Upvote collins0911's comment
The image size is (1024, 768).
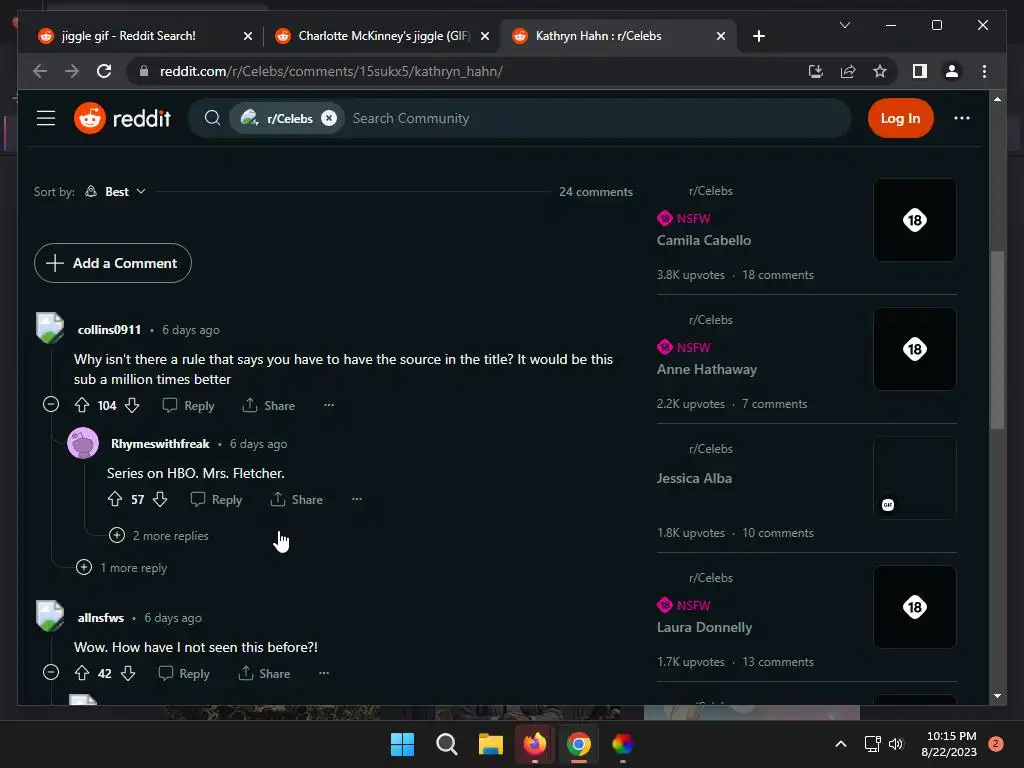pyautogui.click(x=82, y=406)
